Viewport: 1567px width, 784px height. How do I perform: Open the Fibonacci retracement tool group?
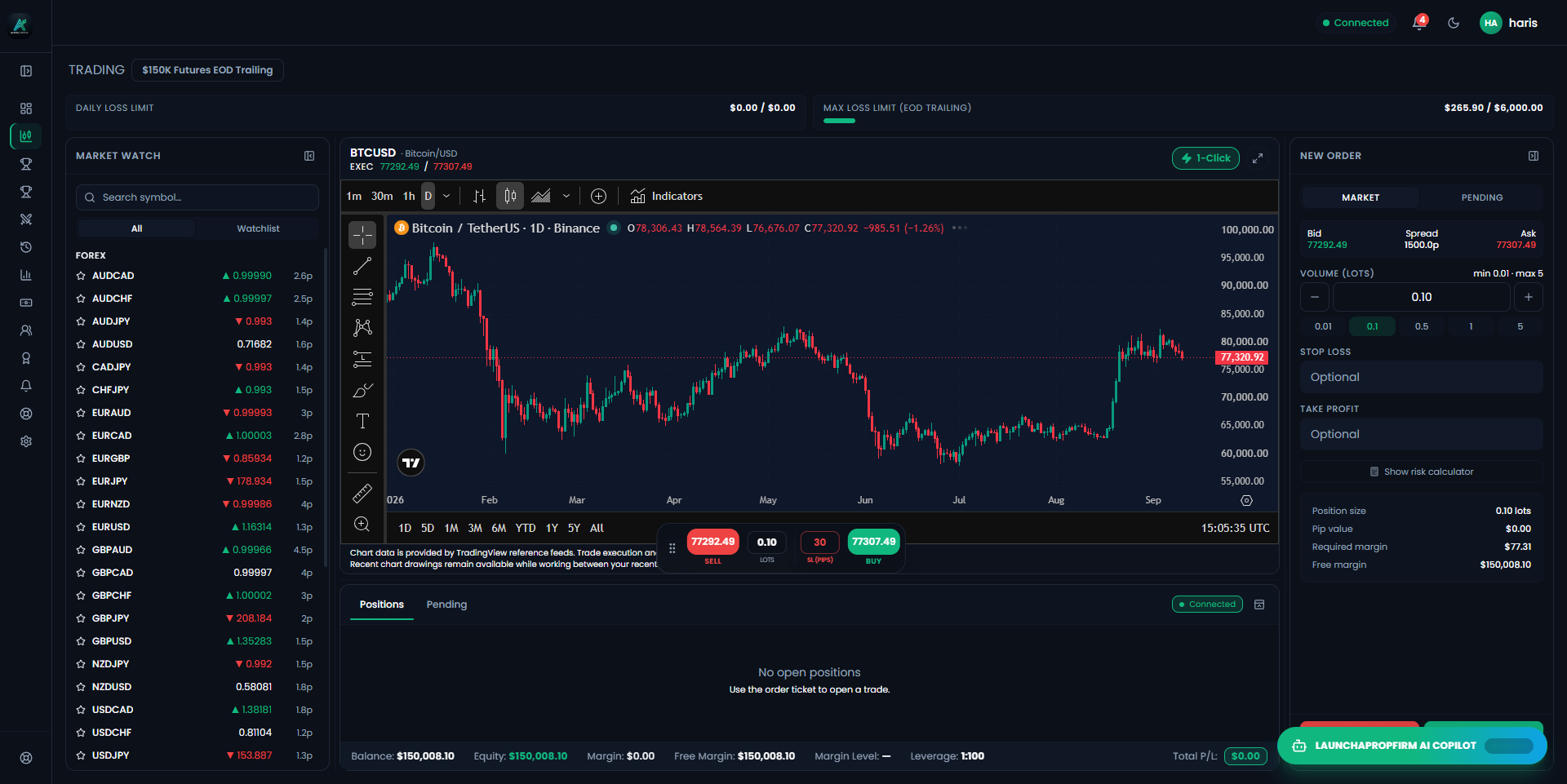tap(362, 297)
